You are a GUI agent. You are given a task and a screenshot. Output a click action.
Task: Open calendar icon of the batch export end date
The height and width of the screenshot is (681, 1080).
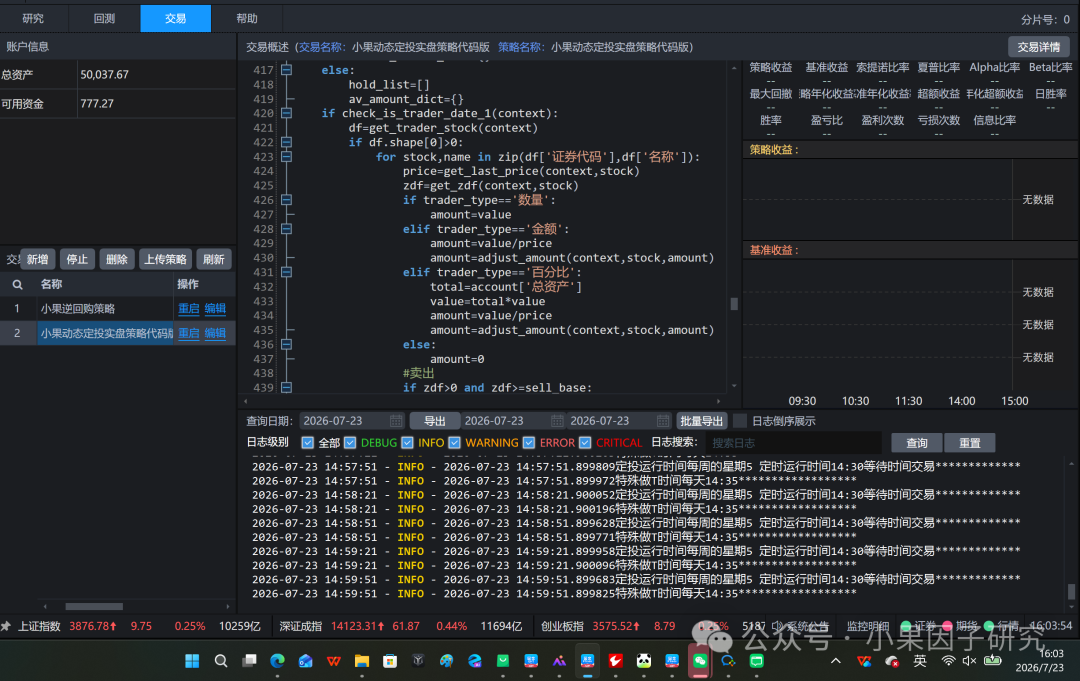click(663, 421)
